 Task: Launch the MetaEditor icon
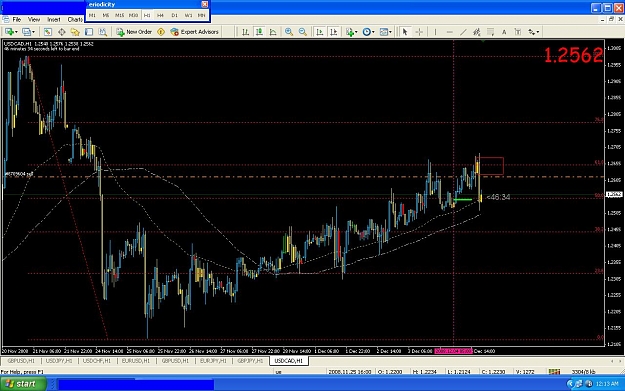click(161, 32)
